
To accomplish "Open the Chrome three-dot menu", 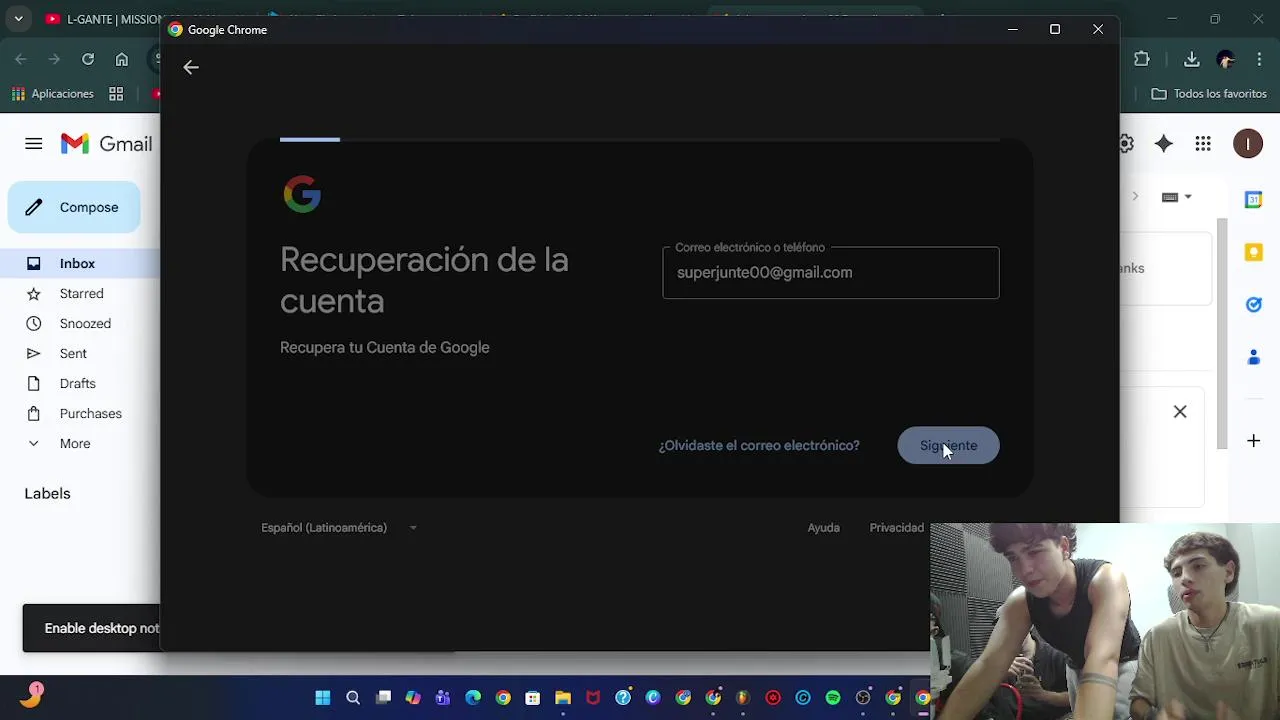I will coord(1261,59).
